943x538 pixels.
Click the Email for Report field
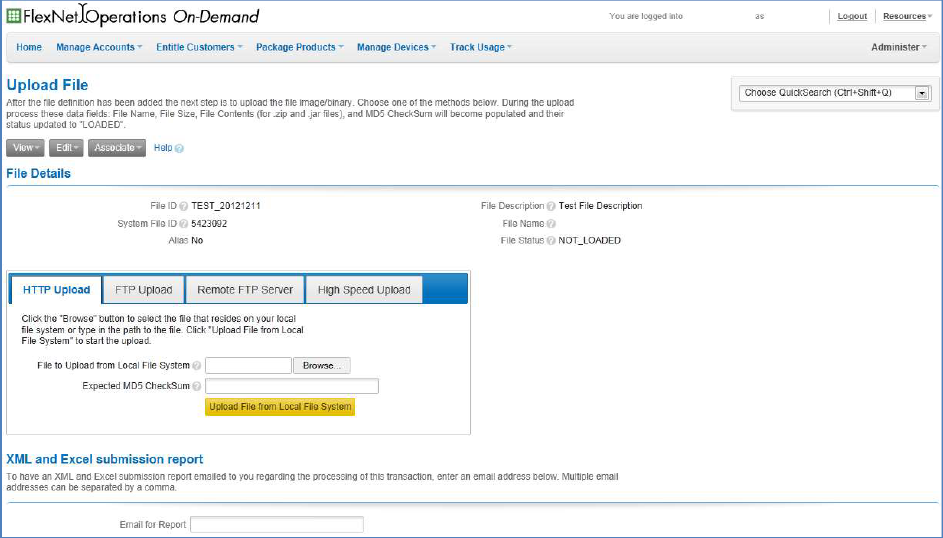click(x=277, y=524)
